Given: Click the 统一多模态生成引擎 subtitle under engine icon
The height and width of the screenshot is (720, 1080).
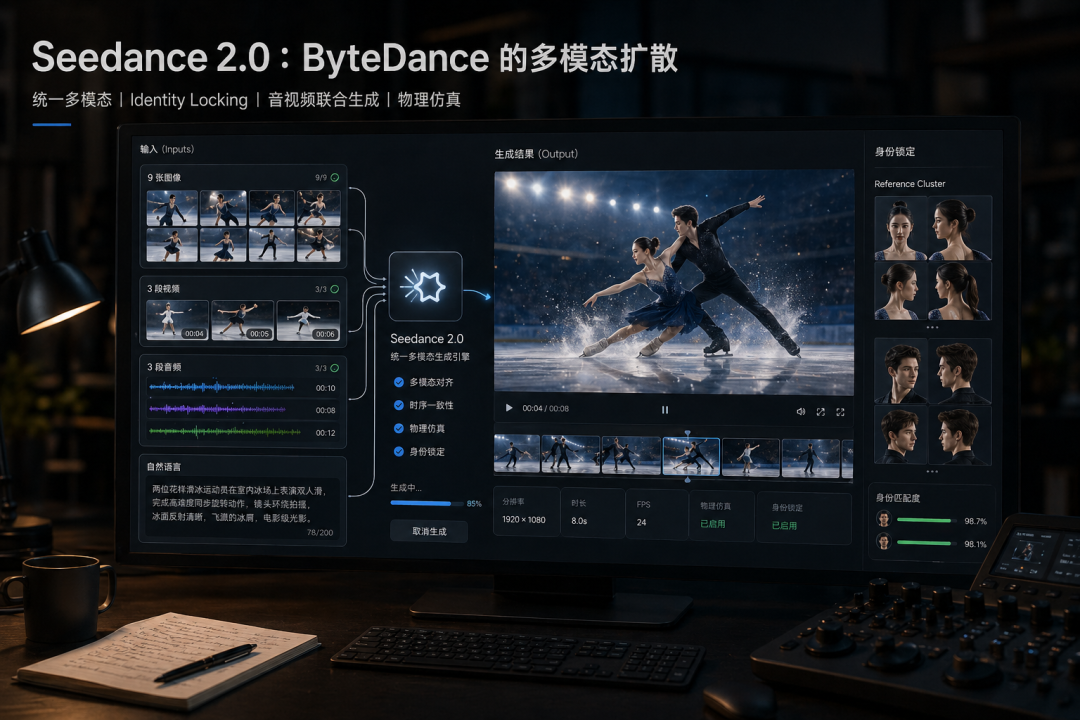Looking at the screenshot, I should click(430, 356).
